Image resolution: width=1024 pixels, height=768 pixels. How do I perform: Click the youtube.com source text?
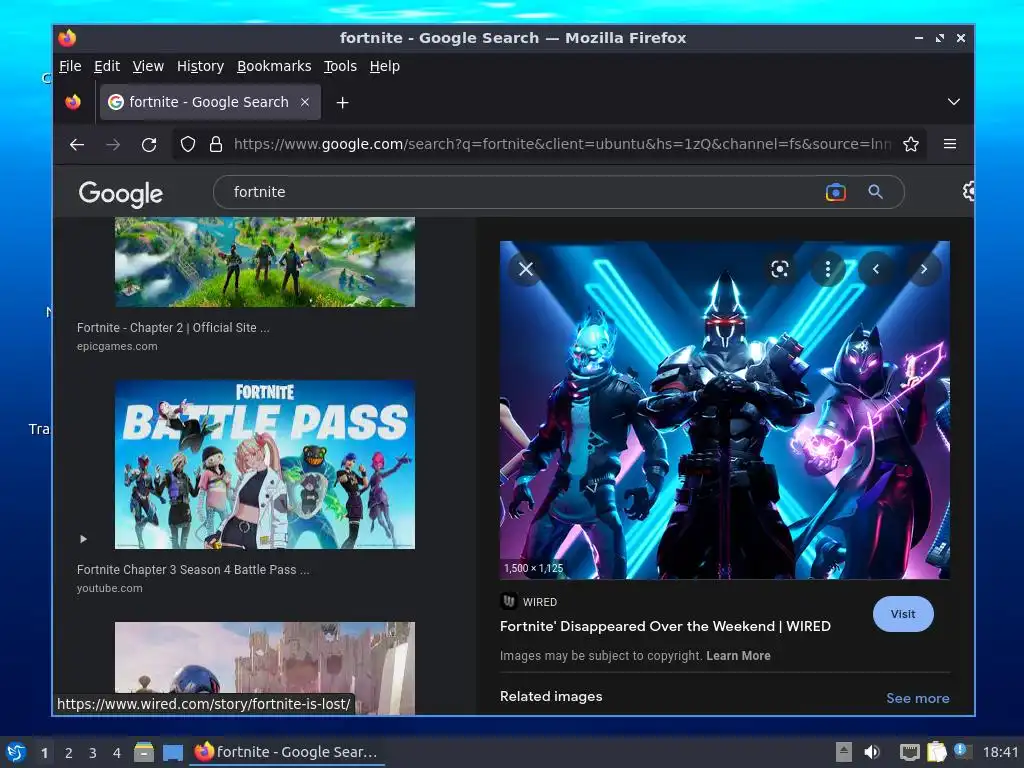pos(109,588)
